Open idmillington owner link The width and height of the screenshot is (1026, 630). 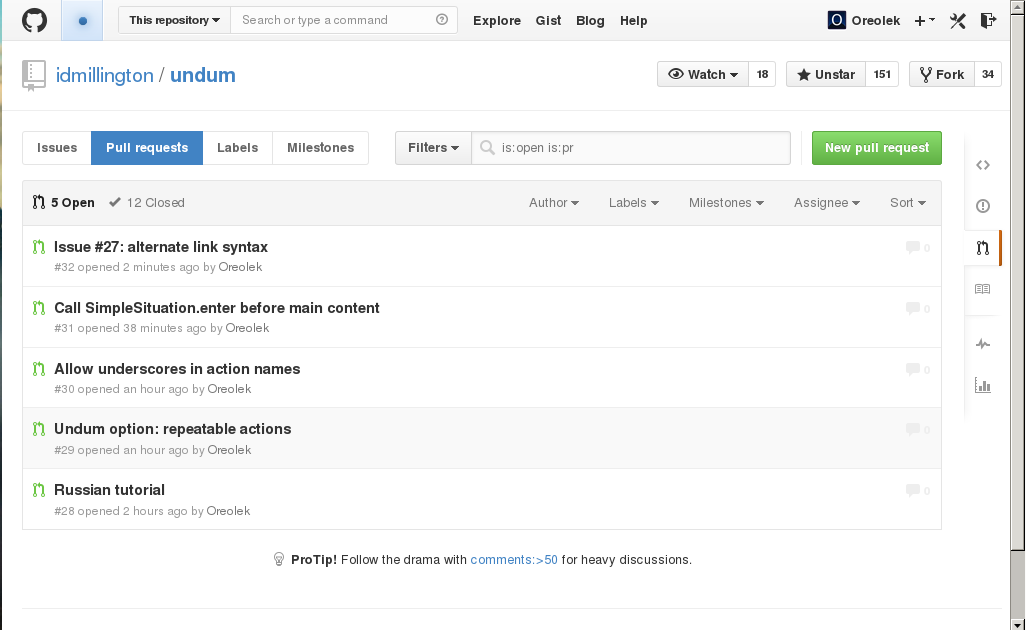tap(105, 75)
